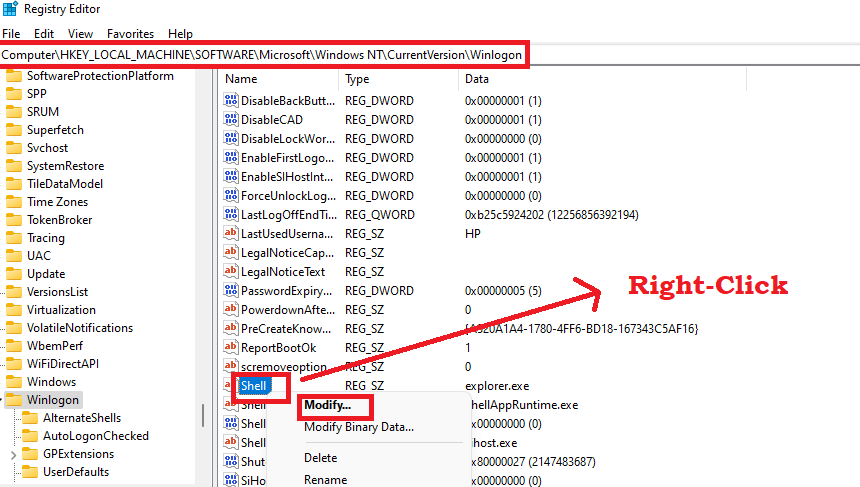The image size is (860, 487).
Task: Click the registry path address bar
Action: click(x=262, y=55)
